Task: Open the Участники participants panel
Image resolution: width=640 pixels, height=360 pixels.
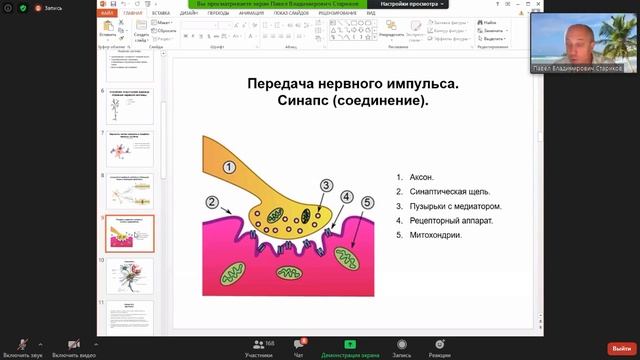Action: point(258,349)
